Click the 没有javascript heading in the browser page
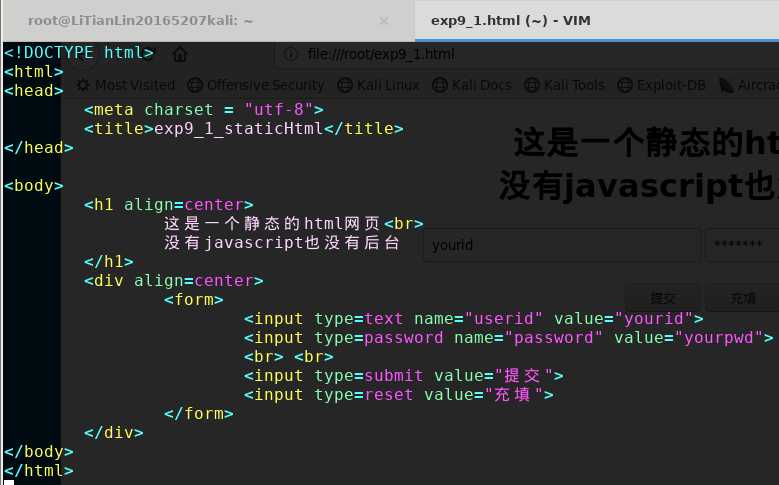 click(638, 186)
